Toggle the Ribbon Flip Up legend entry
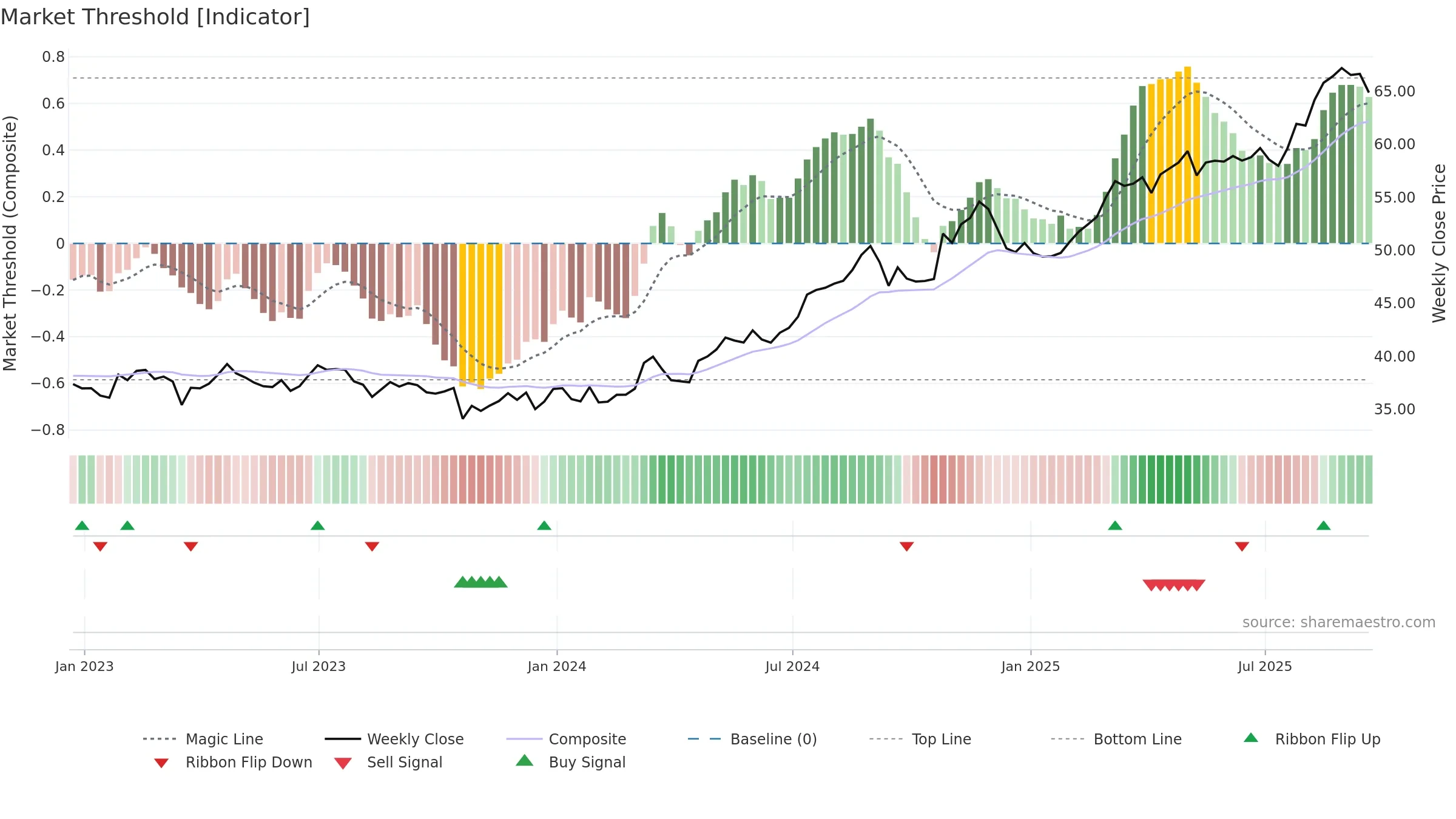1456x819 pixels. (1312, 739)
